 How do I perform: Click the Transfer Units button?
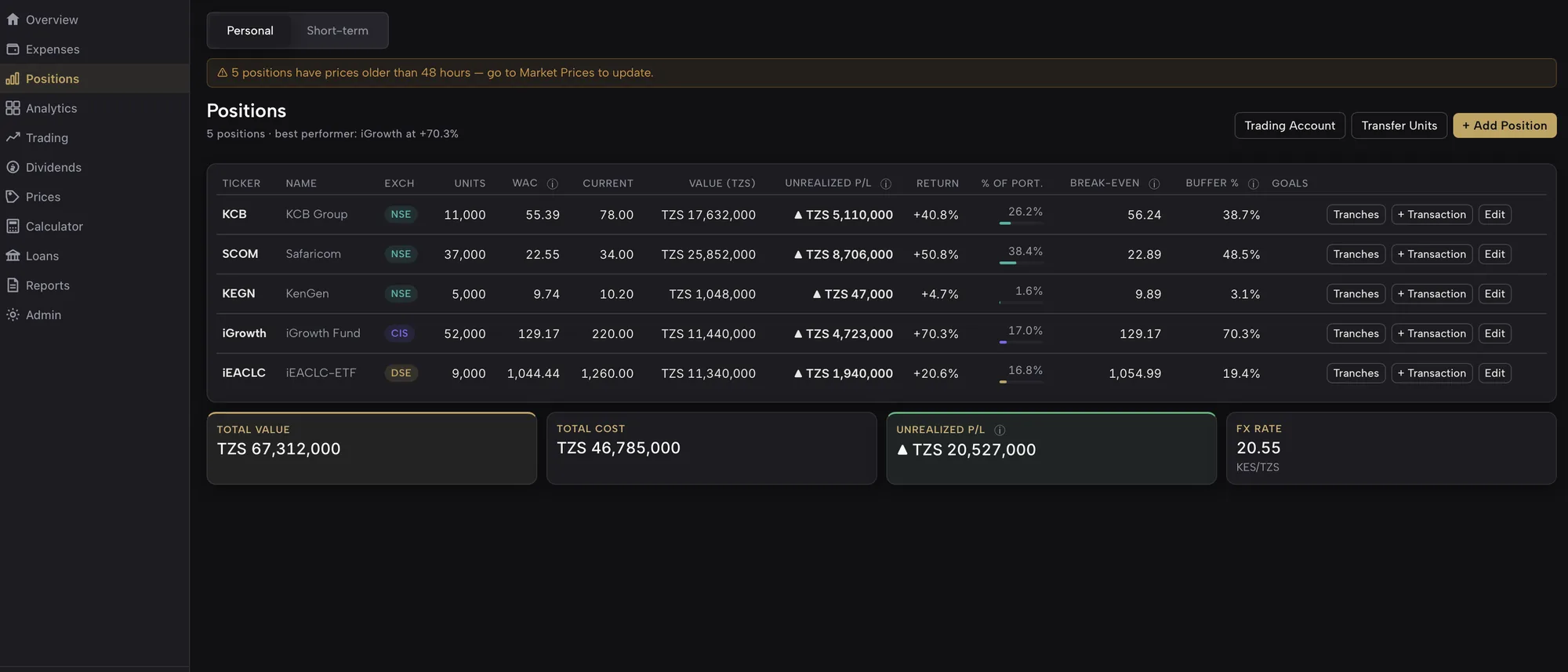pos(1399,125)
